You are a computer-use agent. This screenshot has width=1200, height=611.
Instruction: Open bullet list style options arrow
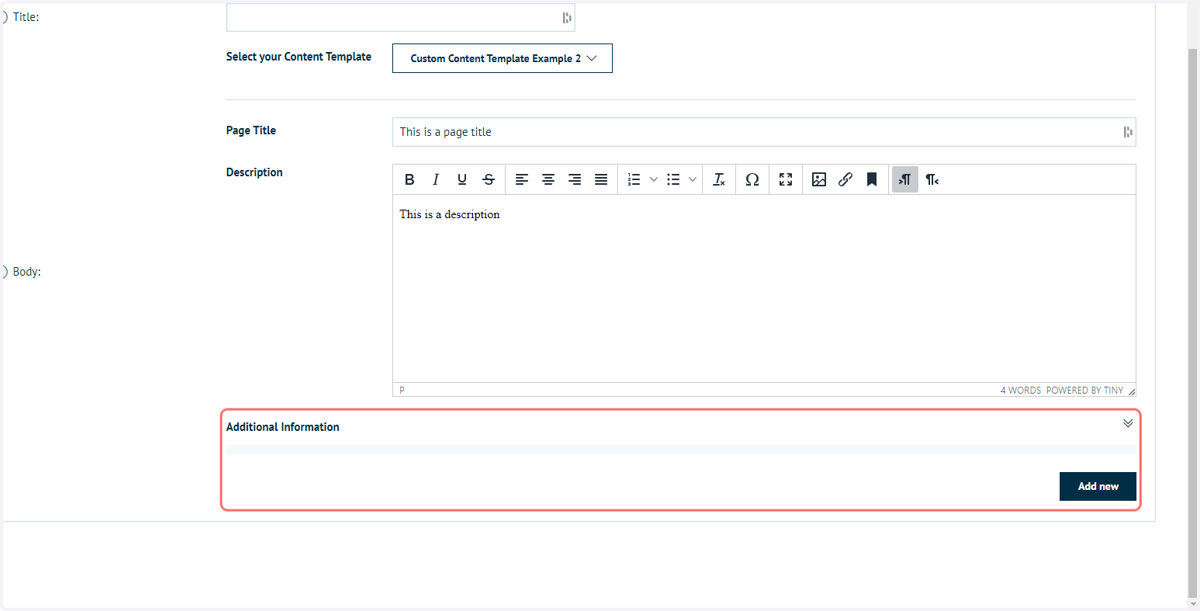click(x=693, y=180)
